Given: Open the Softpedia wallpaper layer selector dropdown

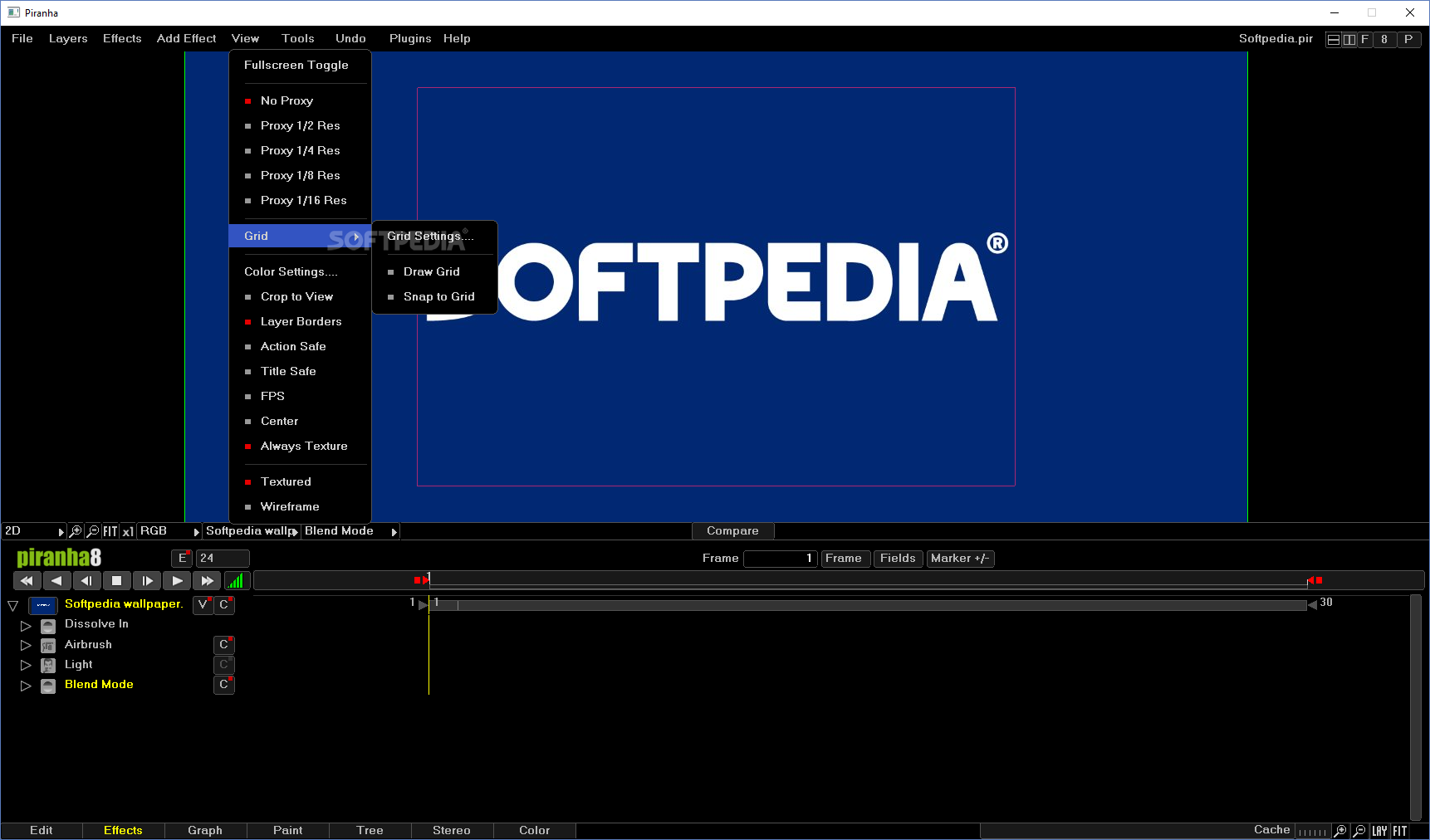Looking at the screenshot, I should [x=252, y=531].
